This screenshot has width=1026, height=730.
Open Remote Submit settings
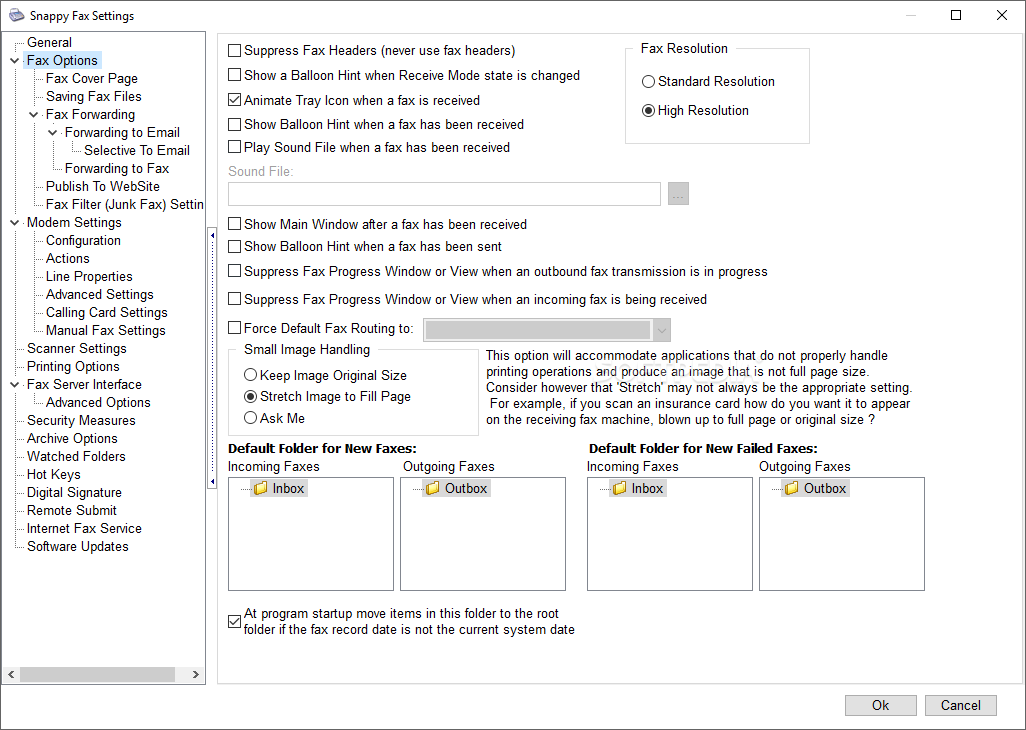pyautogui.click(x=72, y=510)
